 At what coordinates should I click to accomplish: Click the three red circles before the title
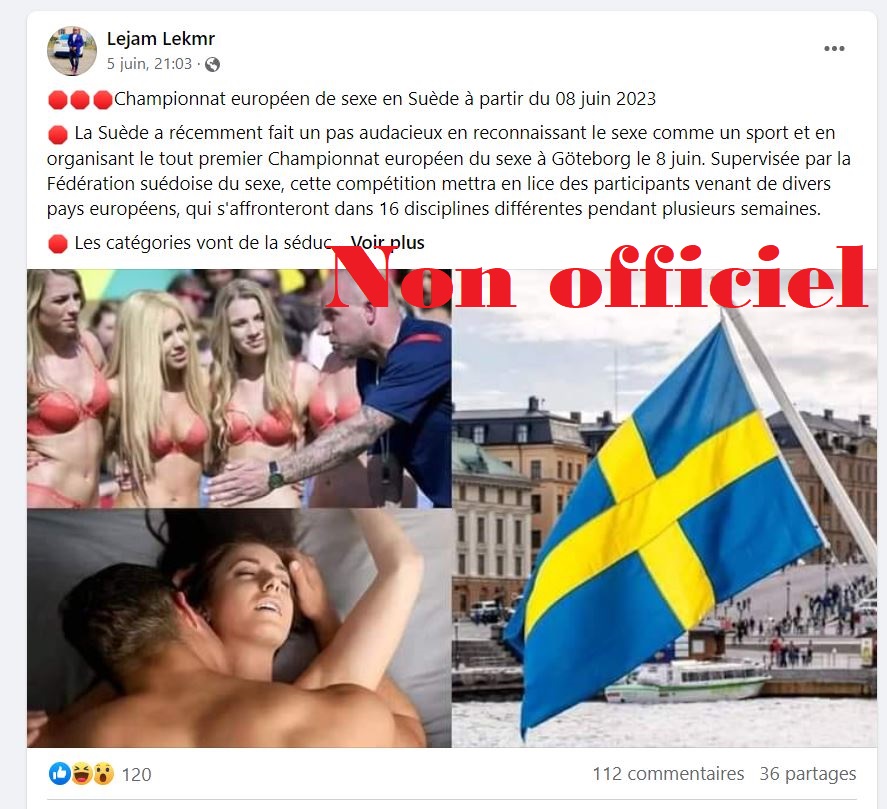click(80, 100)
